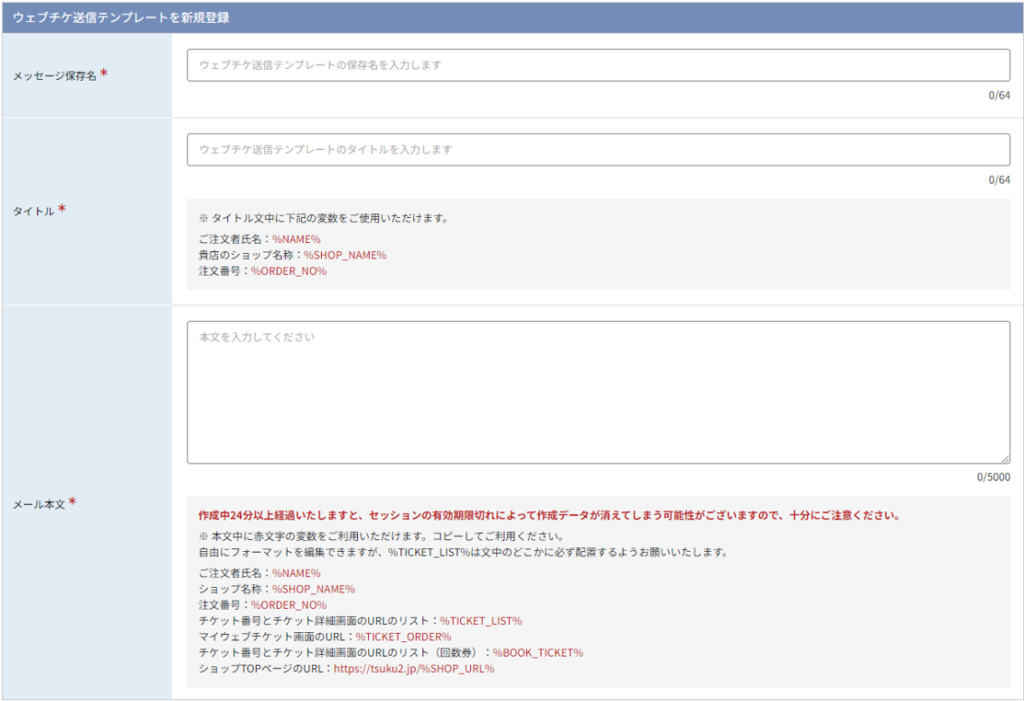Click the header ウェブチケ送信テンプレートを新規登録

coord(121,18)
